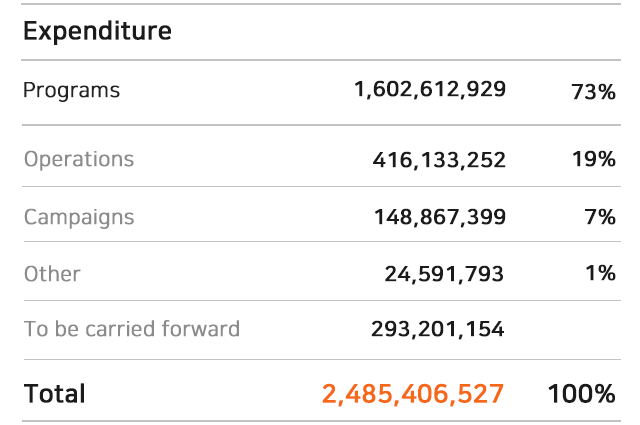This screenshot has width=640, height=425.
Task: Click the Programs row label
Action: click(71, 91)
